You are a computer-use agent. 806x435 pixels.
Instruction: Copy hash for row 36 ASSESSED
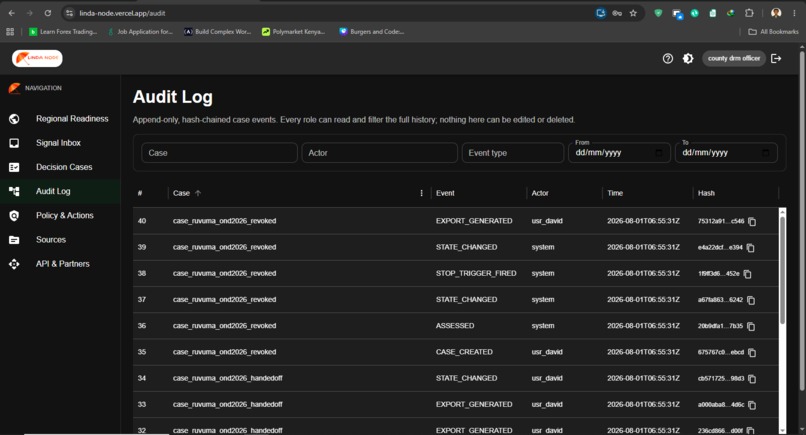pos(751,327)
